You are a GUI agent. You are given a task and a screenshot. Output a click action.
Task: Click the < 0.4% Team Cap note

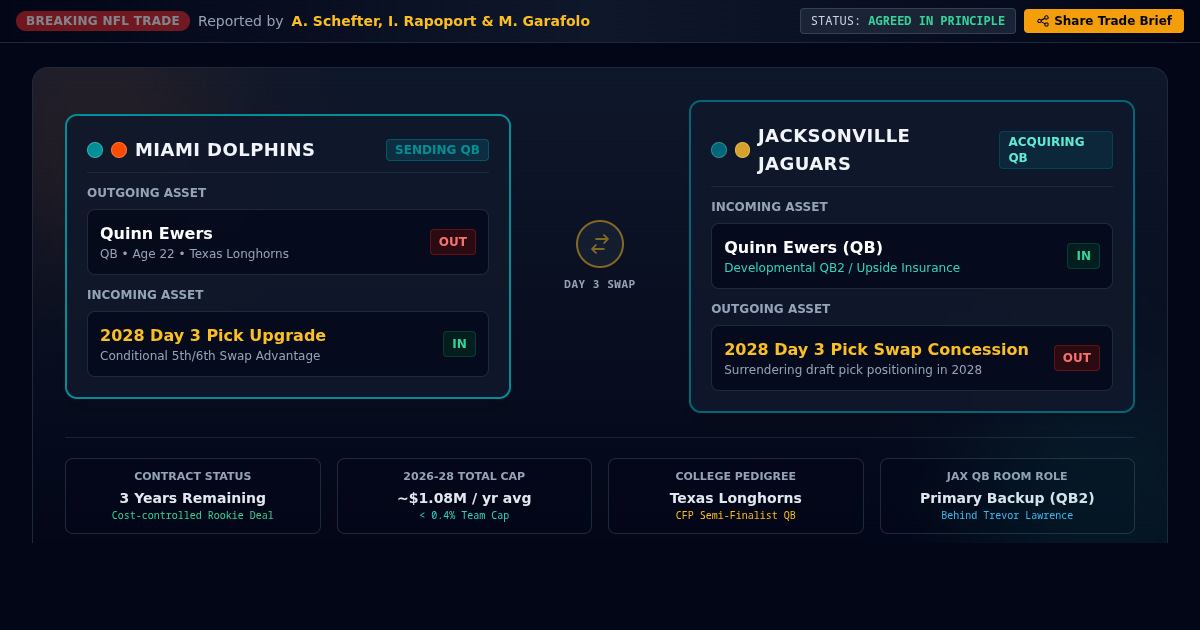pos(464,516)
